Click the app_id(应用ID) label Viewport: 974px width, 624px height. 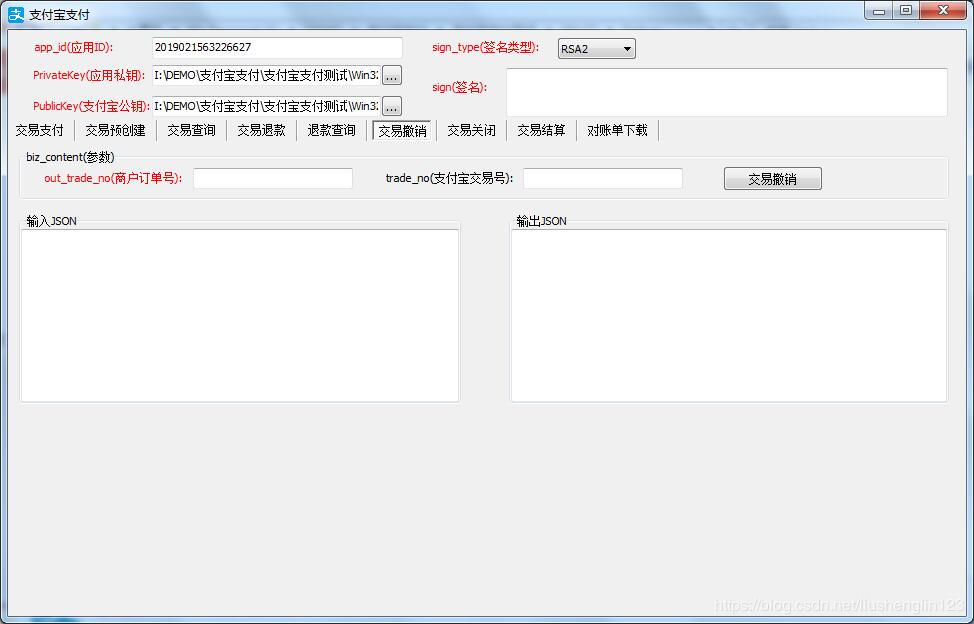pos(74,47)
